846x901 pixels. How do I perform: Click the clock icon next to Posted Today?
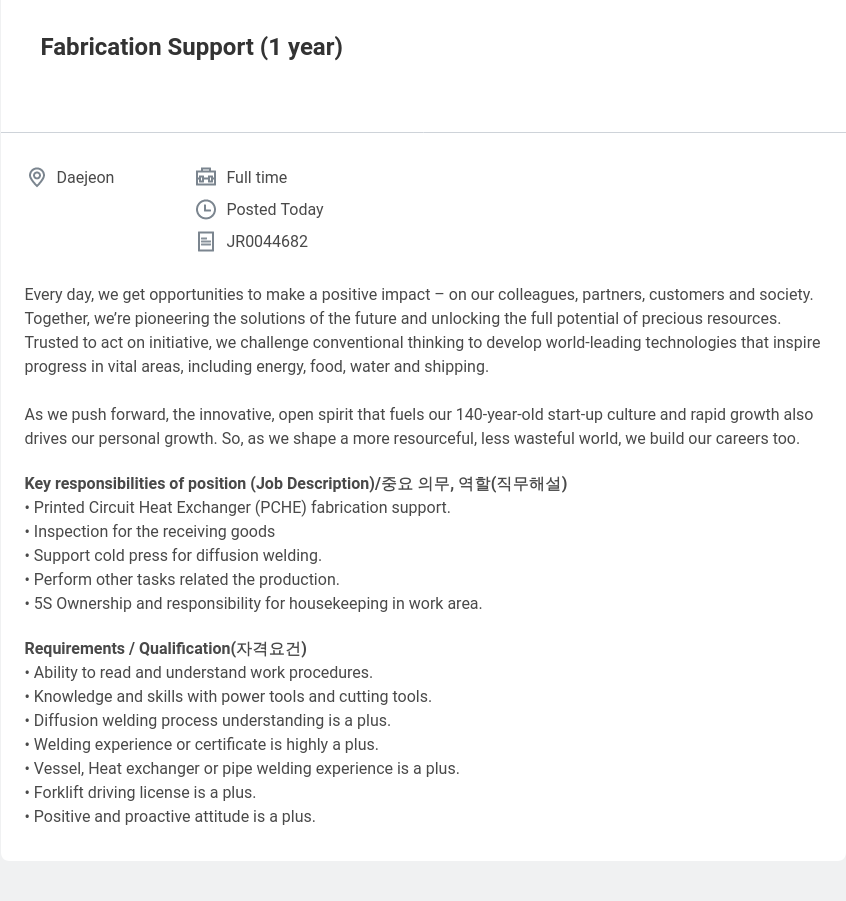coord(206,209)
